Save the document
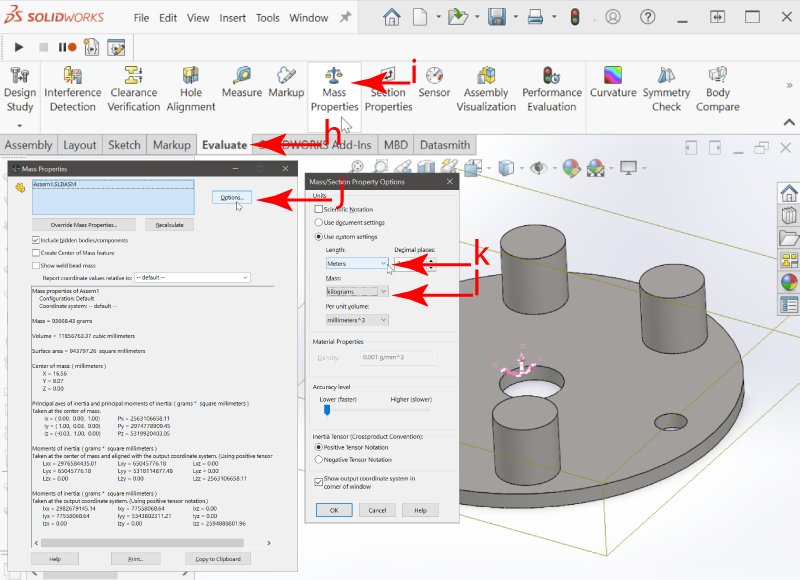 pyautogui.click(x=497, y=17)
